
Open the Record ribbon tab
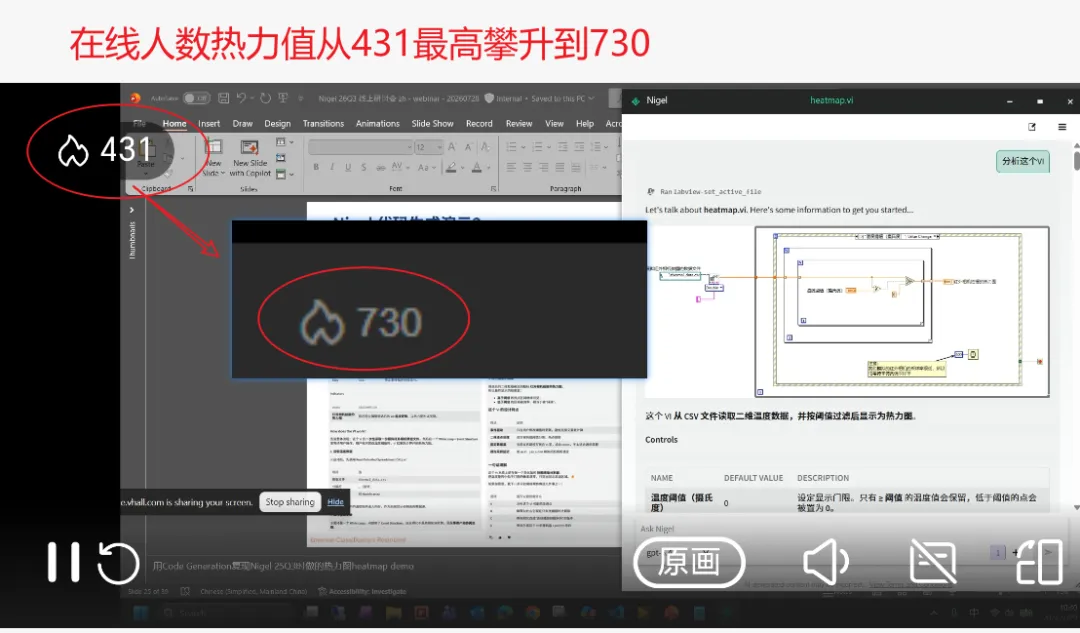pos(479,124)
